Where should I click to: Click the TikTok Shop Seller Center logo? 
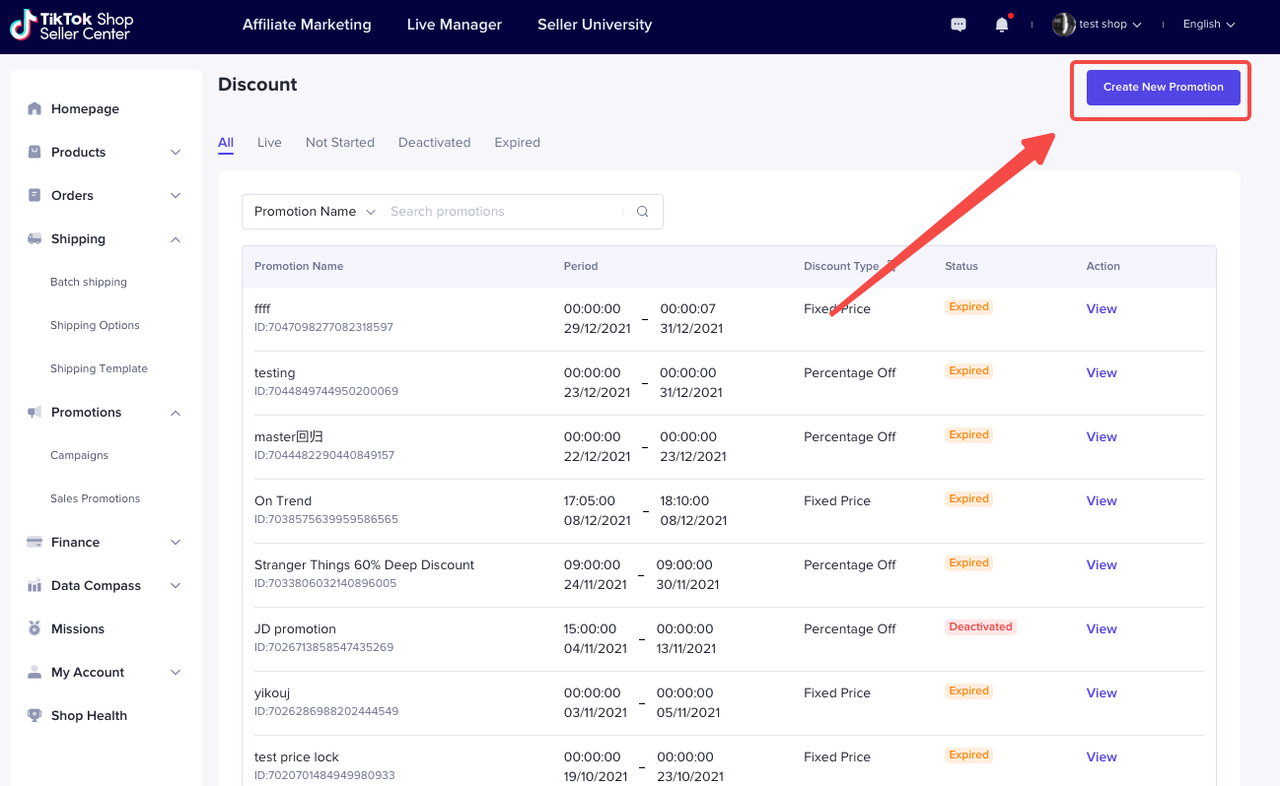click(x=71, y=26)
